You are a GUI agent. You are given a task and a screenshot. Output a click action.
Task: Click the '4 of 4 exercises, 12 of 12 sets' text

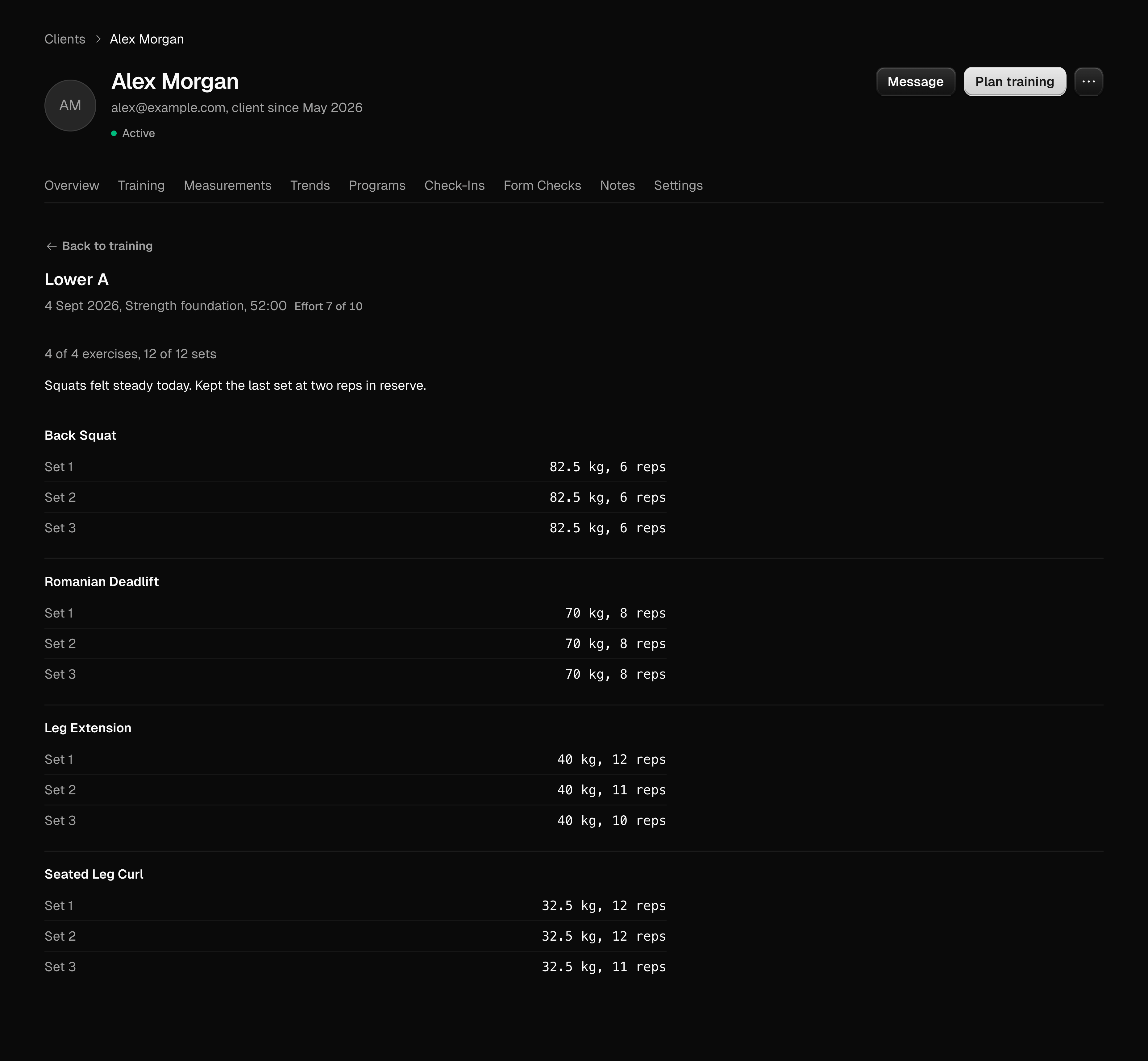pyautogui.click(x=130, y=354)
